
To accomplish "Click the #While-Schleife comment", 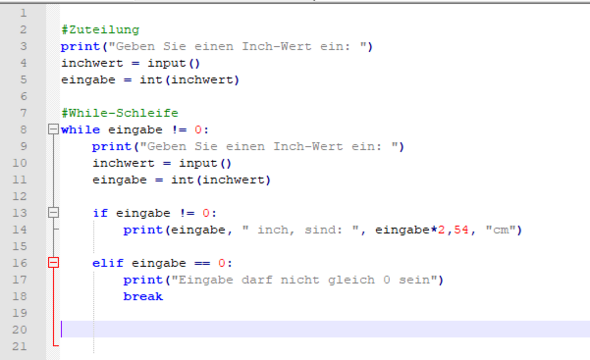I will [x=120, y=113].
